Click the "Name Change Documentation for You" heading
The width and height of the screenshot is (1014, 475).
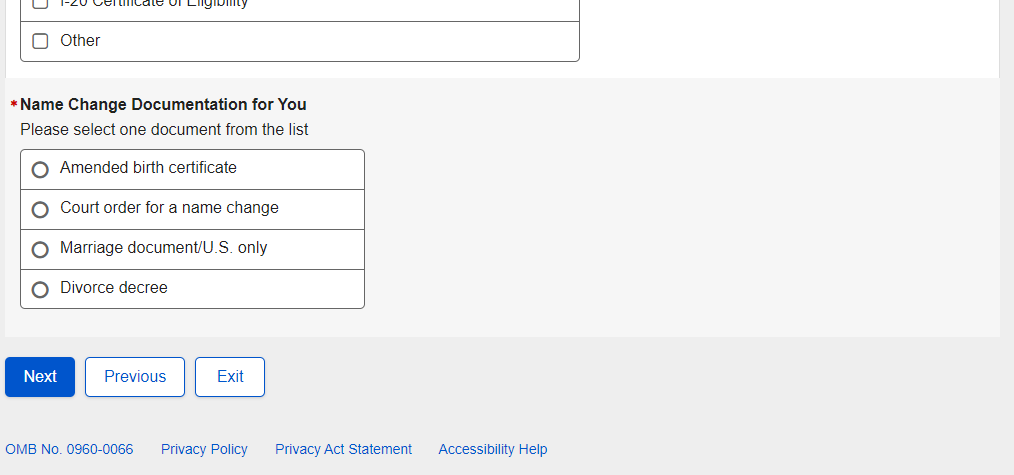(x=163, y=104)
